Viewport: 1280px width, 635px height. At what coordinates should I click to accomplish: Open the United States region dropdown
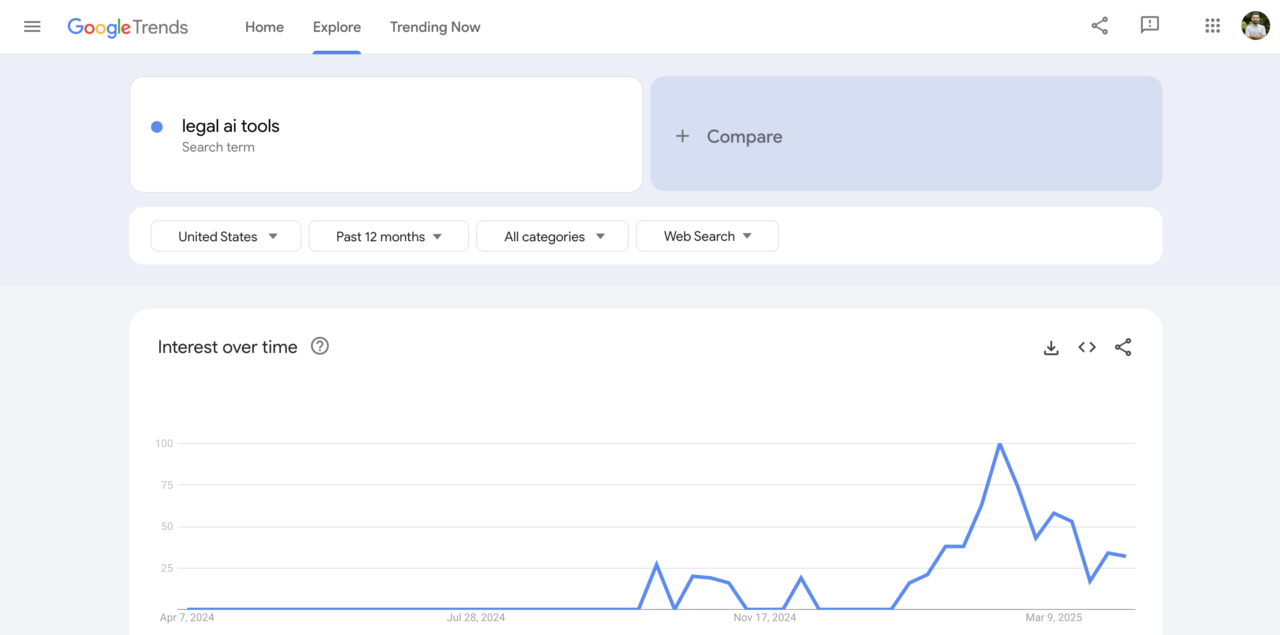tap(226, 236)
